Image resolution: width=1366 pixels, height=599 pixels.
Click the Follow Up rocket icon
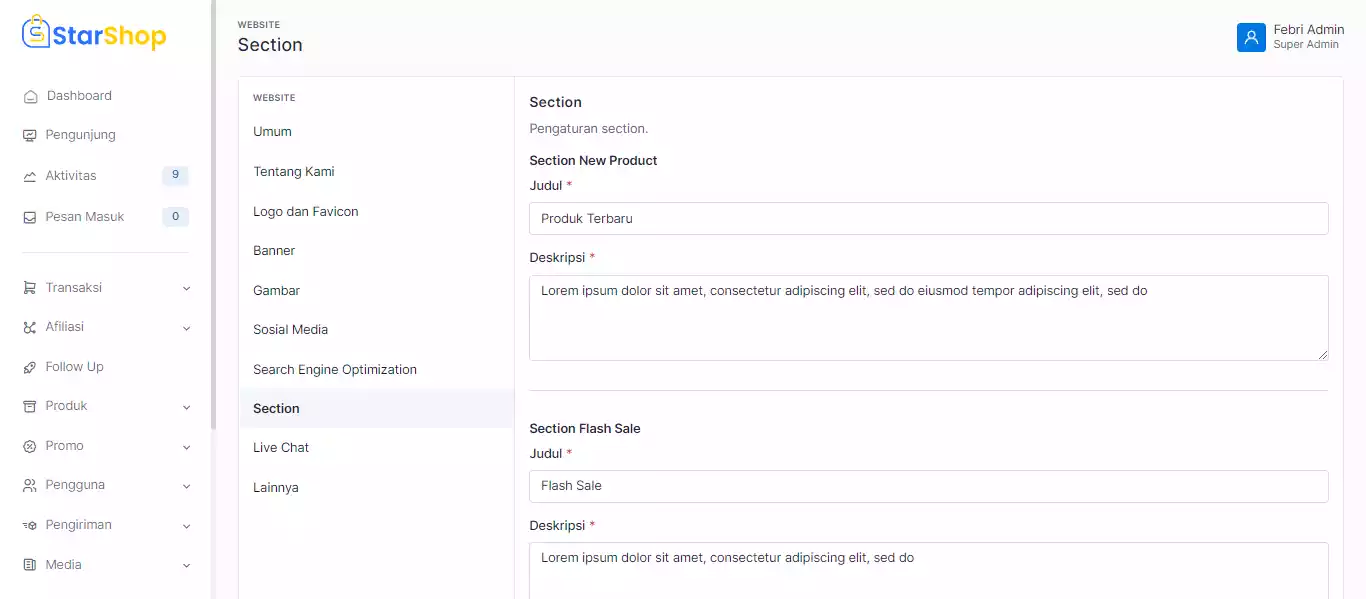click(x=30, y=367)
